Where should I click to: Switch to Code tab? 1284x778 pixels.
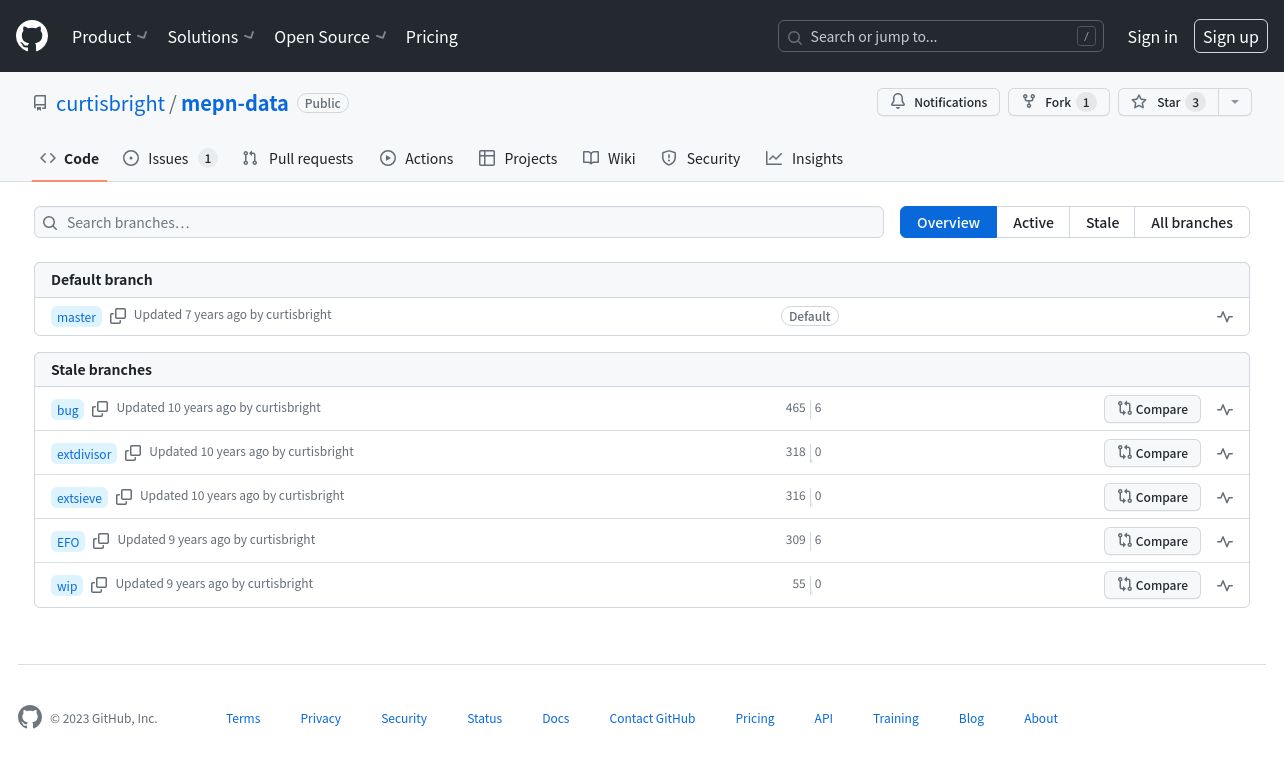[x=69, y=158]
